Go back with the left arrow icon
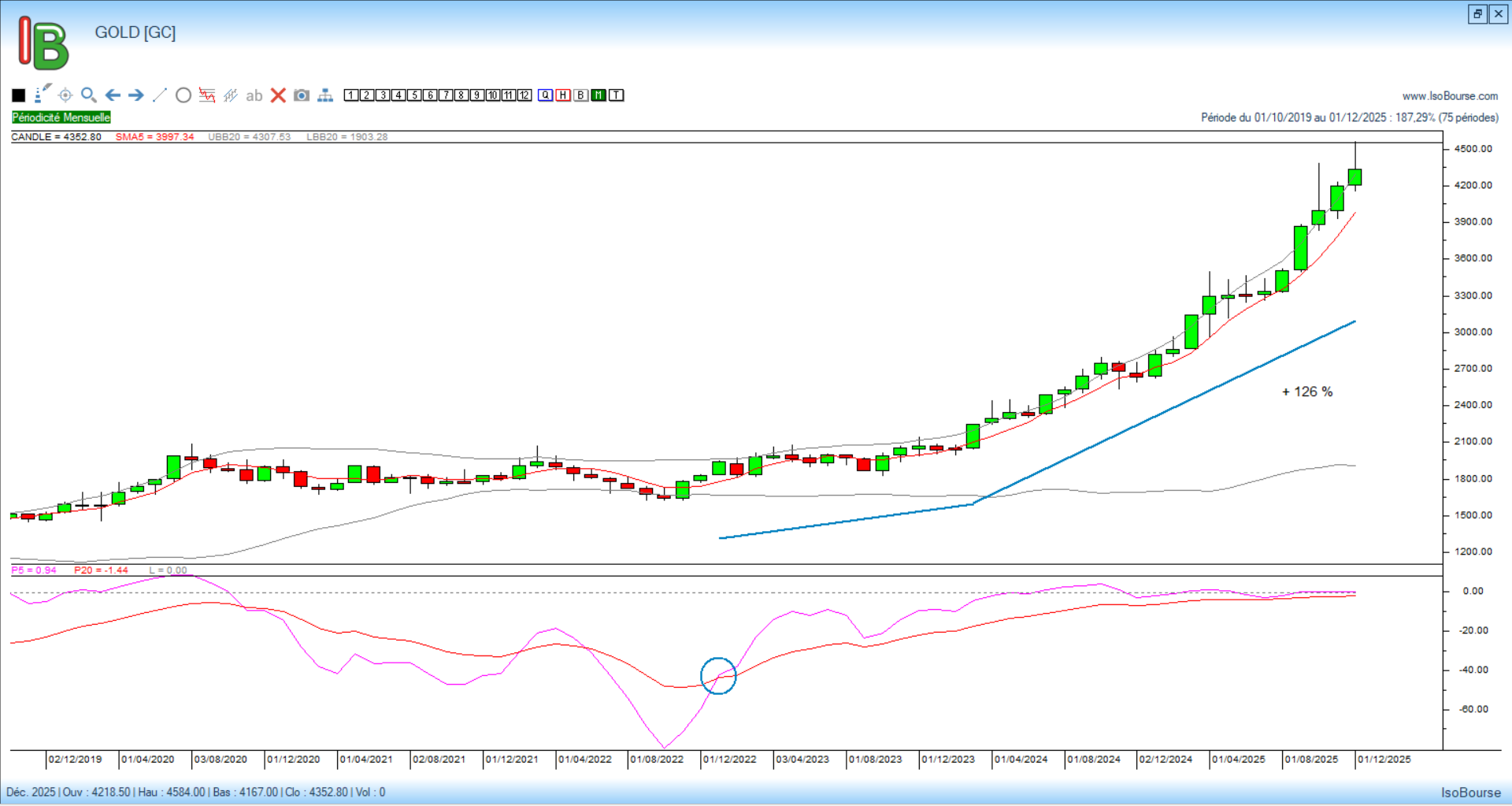The image size is (1512, 806). 113,95
